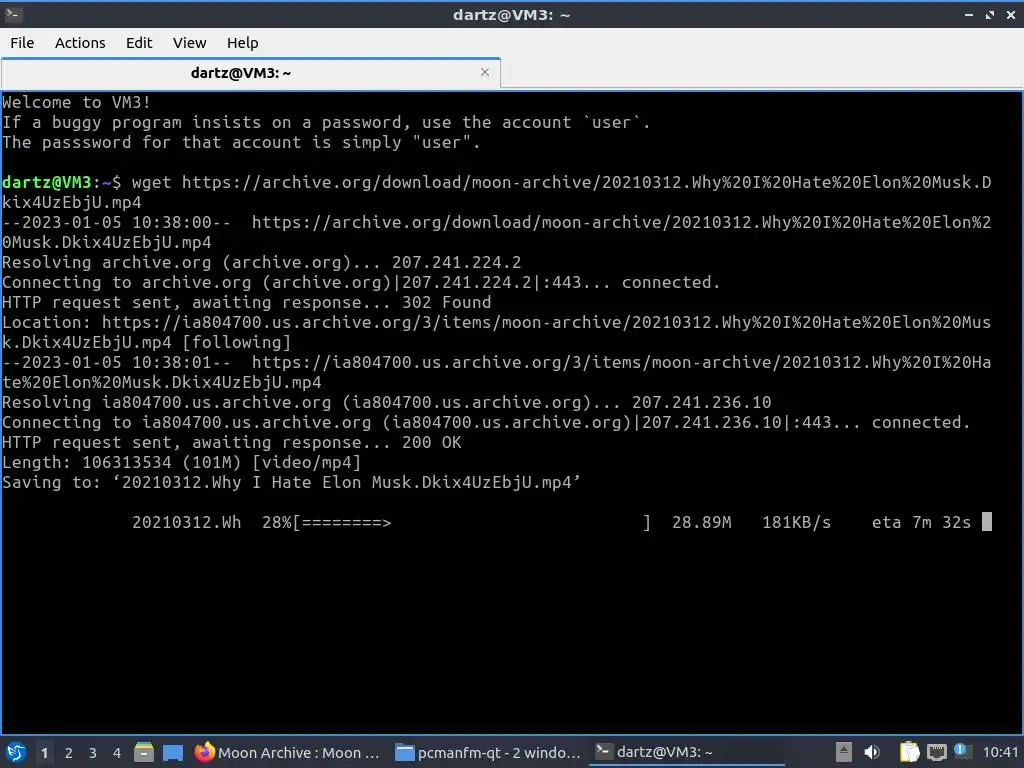The height and width of the screenshot is (768, 1024).
Task: Click the wget download progress bar
Action: (472, 522)
